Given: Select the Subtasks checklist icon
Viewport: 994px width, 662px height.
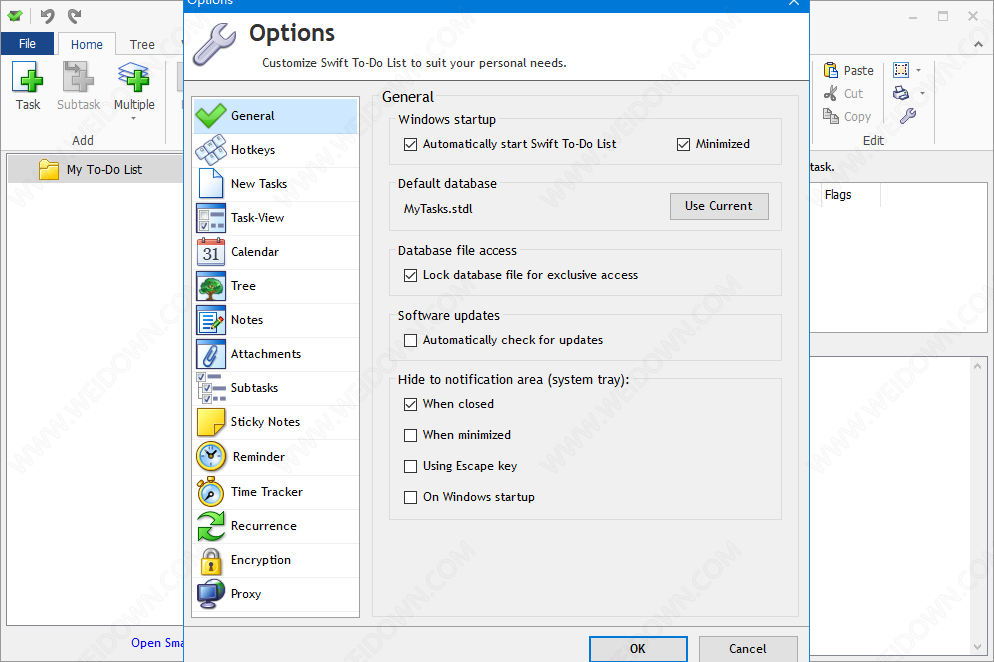Looking at the screenshot, I should (x=211, y=388).
